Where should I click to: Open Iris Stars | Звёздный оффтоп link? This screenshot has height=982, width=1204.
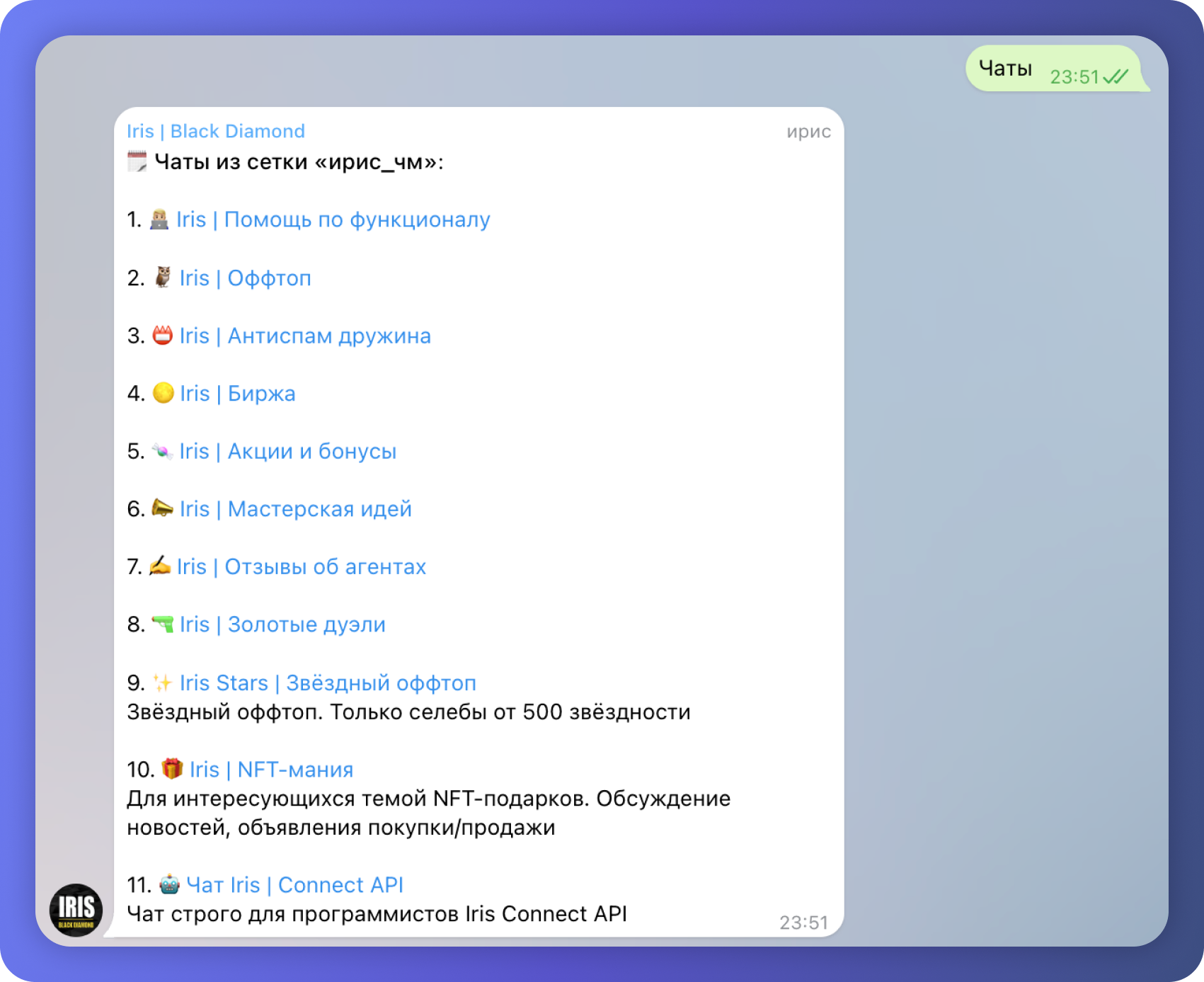tap(328, 683)
